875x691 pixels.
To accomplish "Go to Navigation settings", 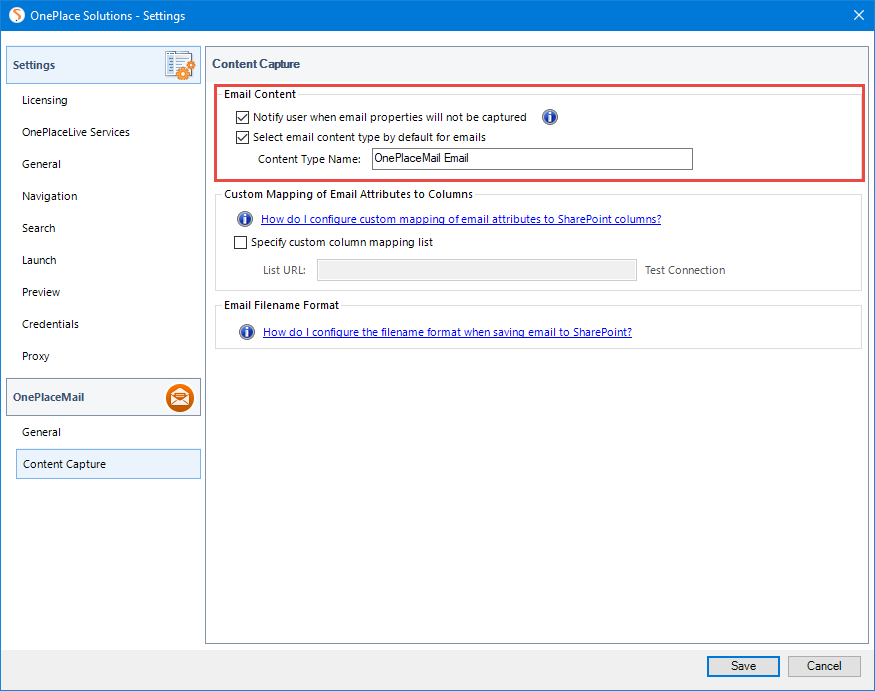I will (50, 196).
